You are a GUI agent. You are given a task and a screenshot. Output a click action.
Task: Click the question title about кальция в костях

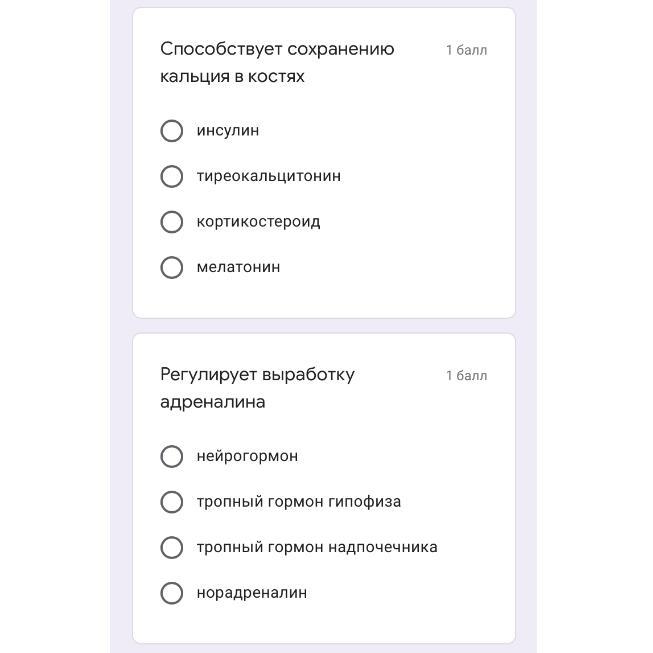click(x=277, y=62)
